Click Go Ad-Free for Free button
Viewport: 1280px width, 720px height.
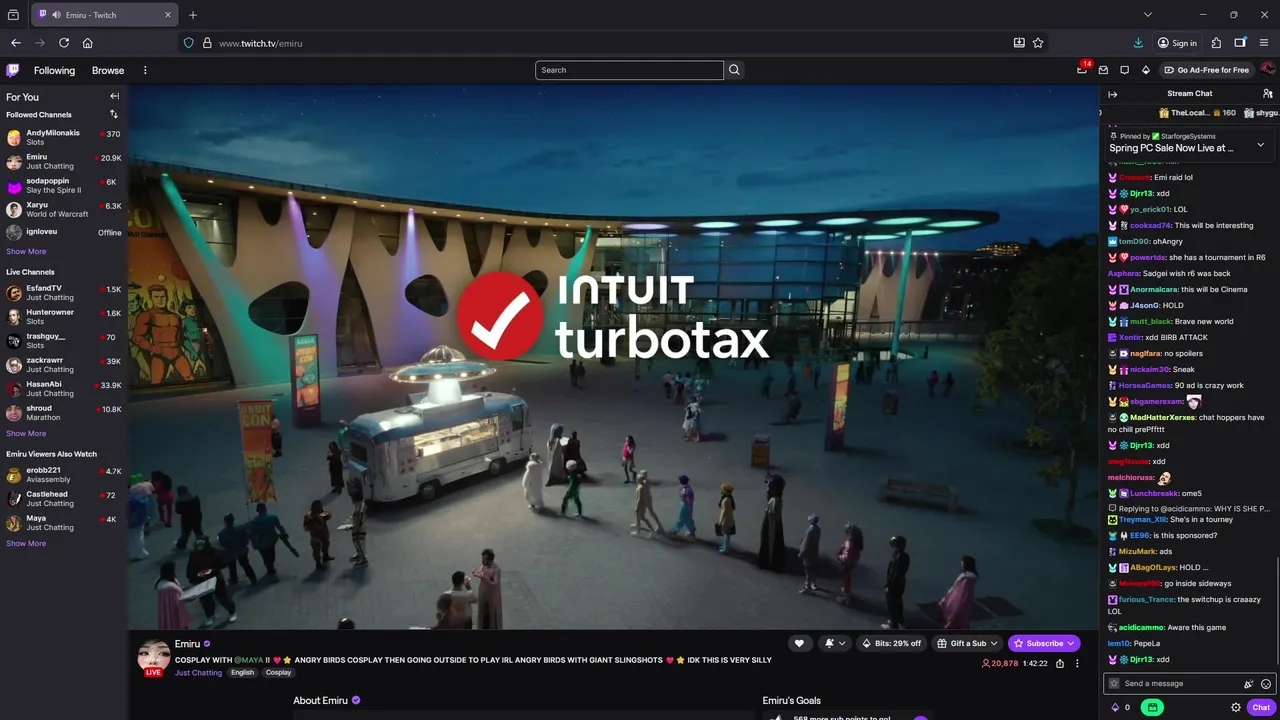[1206, 70]
